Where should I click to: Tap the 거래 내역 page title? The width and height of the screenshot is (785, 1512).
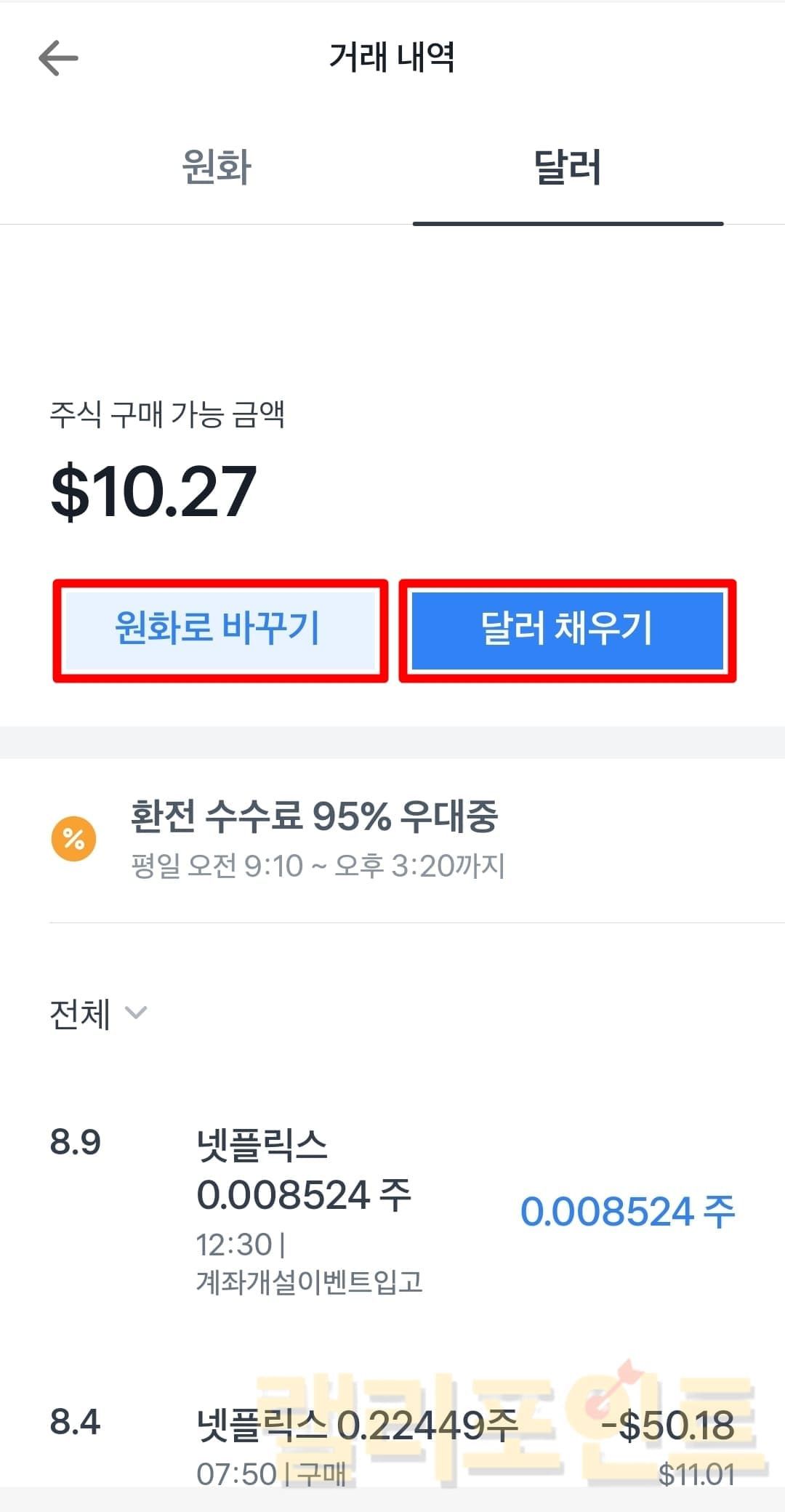[x=392, y=57]
